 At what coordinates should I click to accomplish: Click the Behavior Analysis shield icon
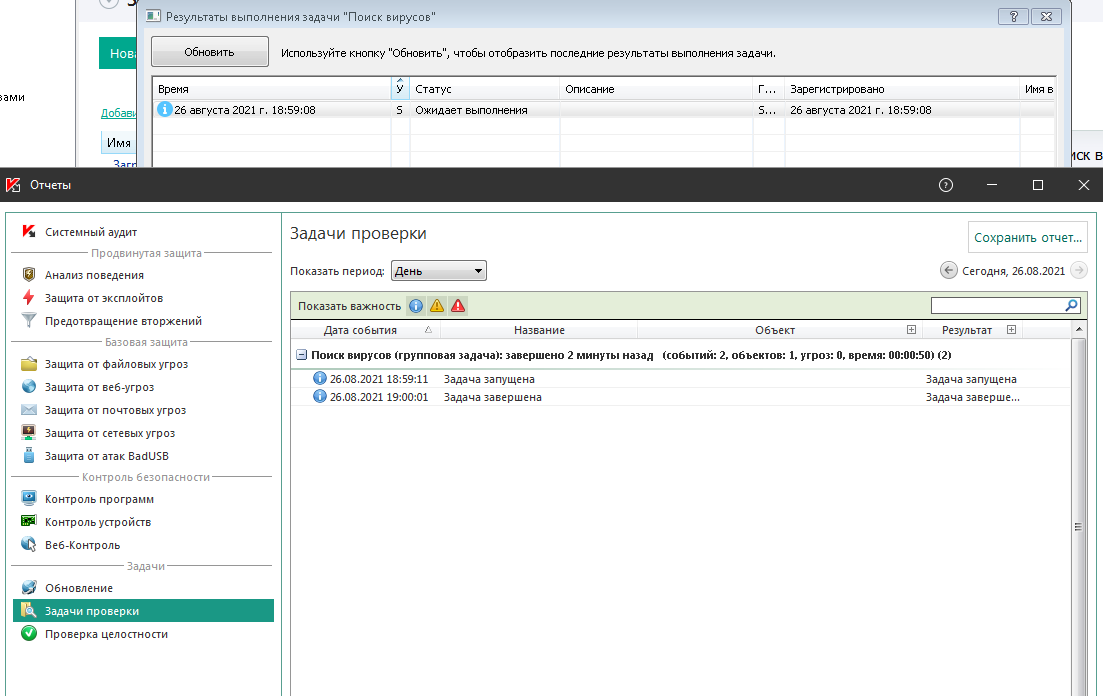click(x=28, y=275)
